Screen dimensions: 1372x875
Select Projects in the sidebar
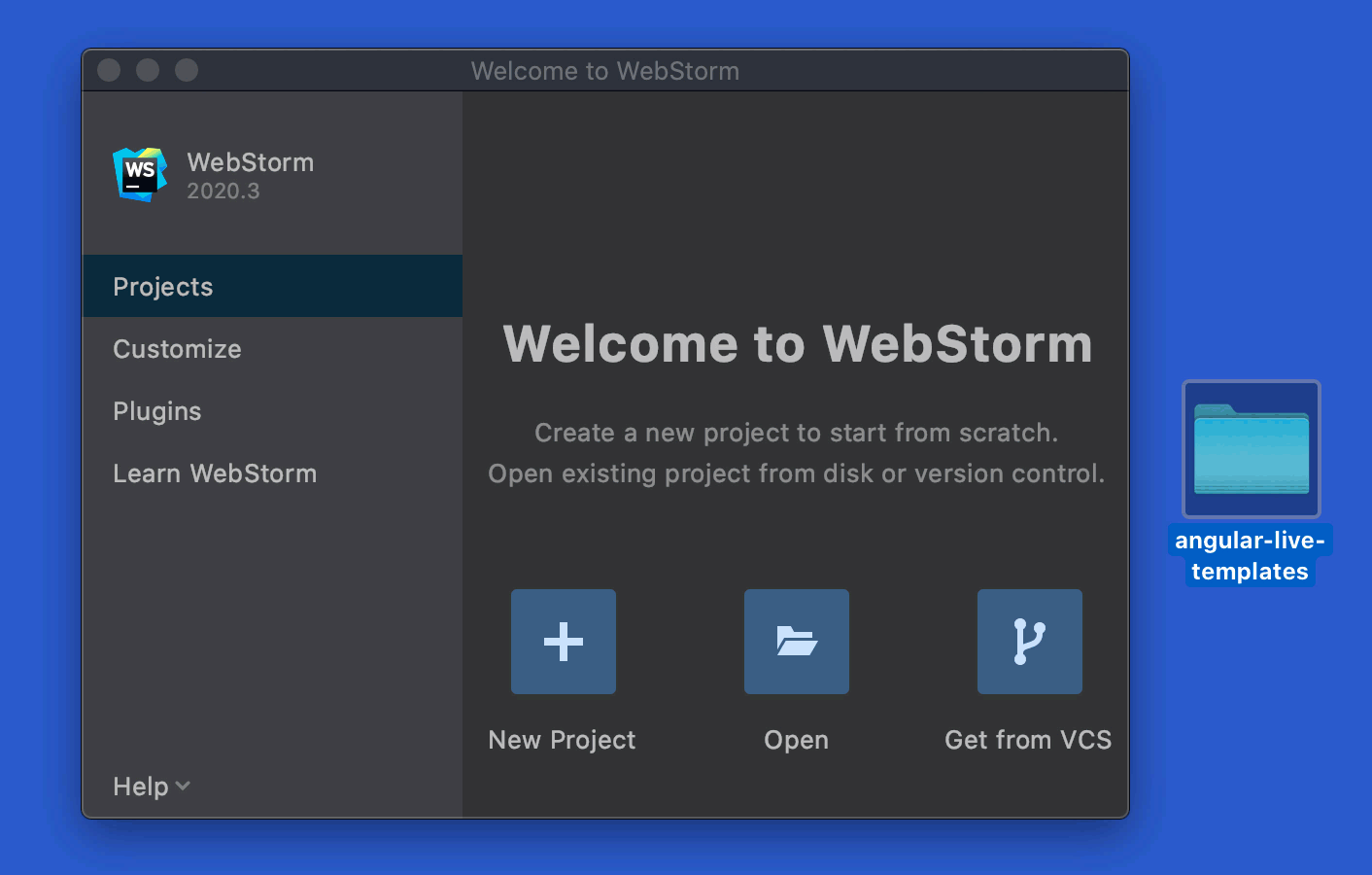tap(162, 286)
